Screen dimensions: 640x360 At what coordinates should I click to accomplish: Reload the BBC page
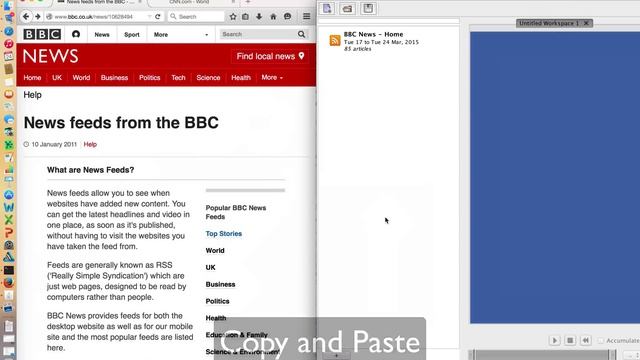pos(158,16)
